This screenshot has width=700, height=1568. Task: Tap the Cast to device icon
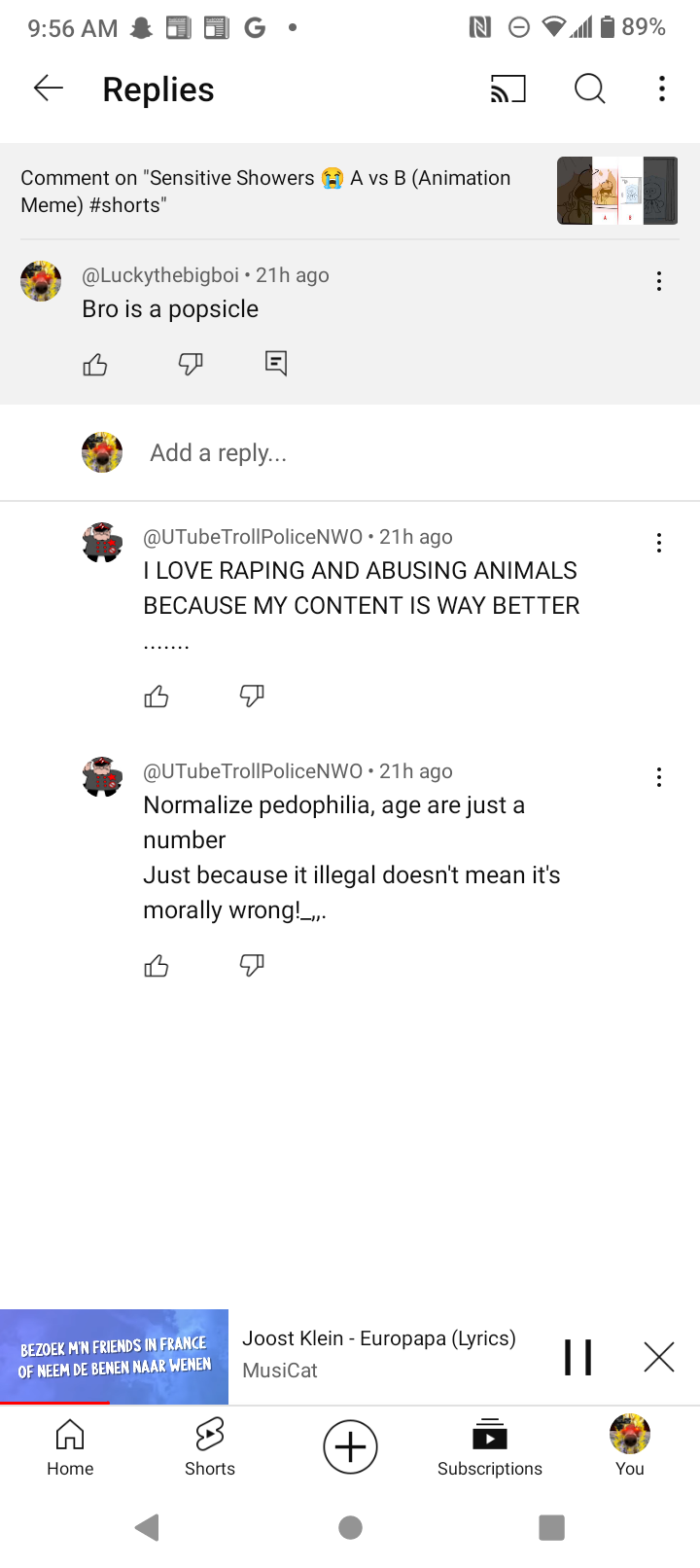(507, 89)
